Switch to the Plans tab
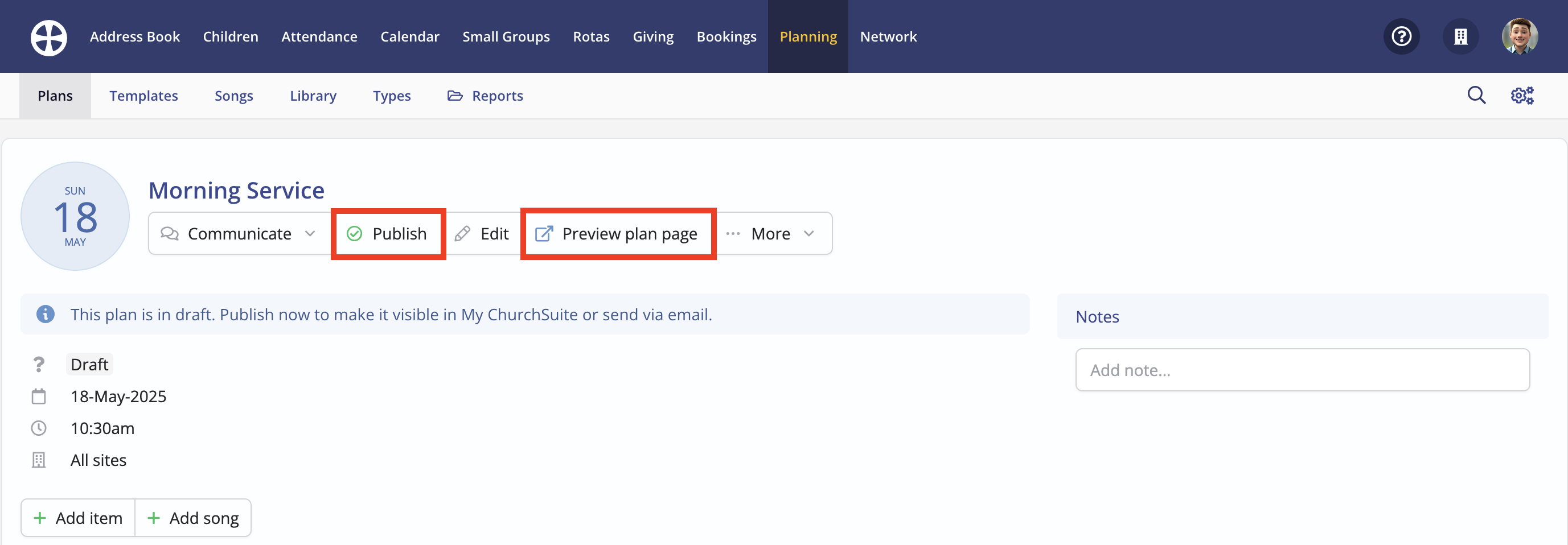 (55, 96)
